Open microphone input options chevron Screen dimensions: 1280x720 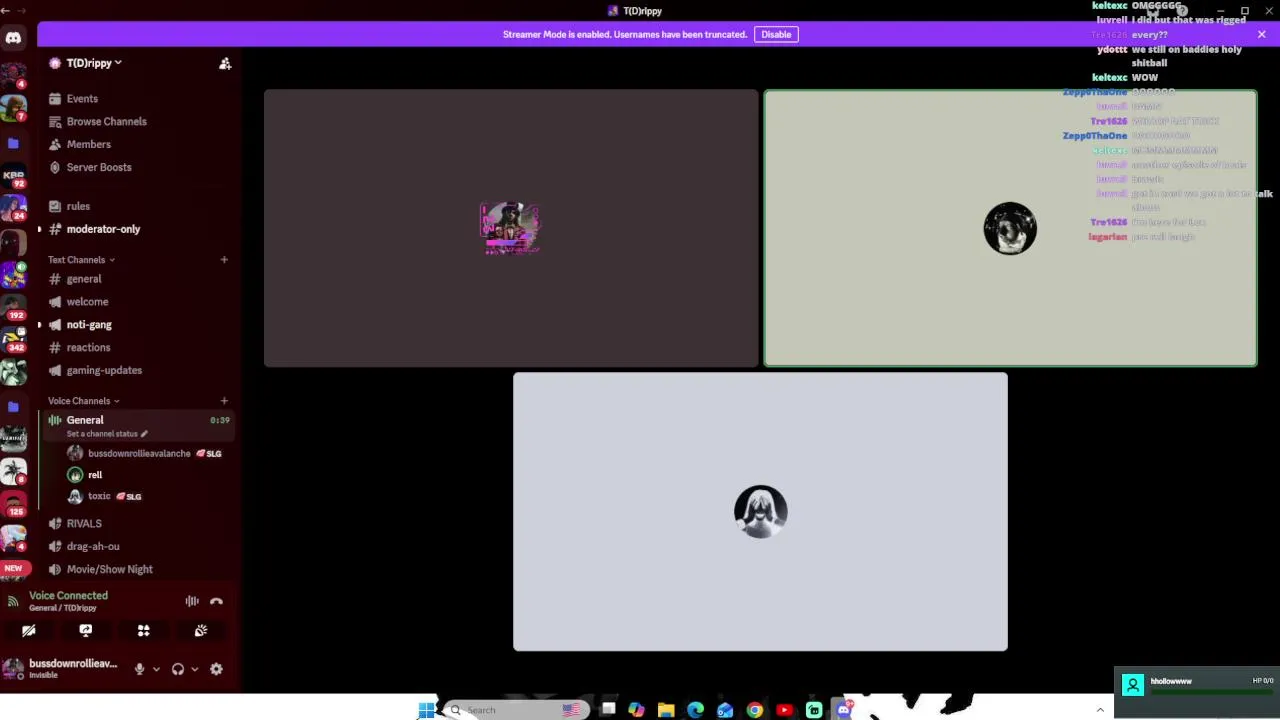click(156, 669)
